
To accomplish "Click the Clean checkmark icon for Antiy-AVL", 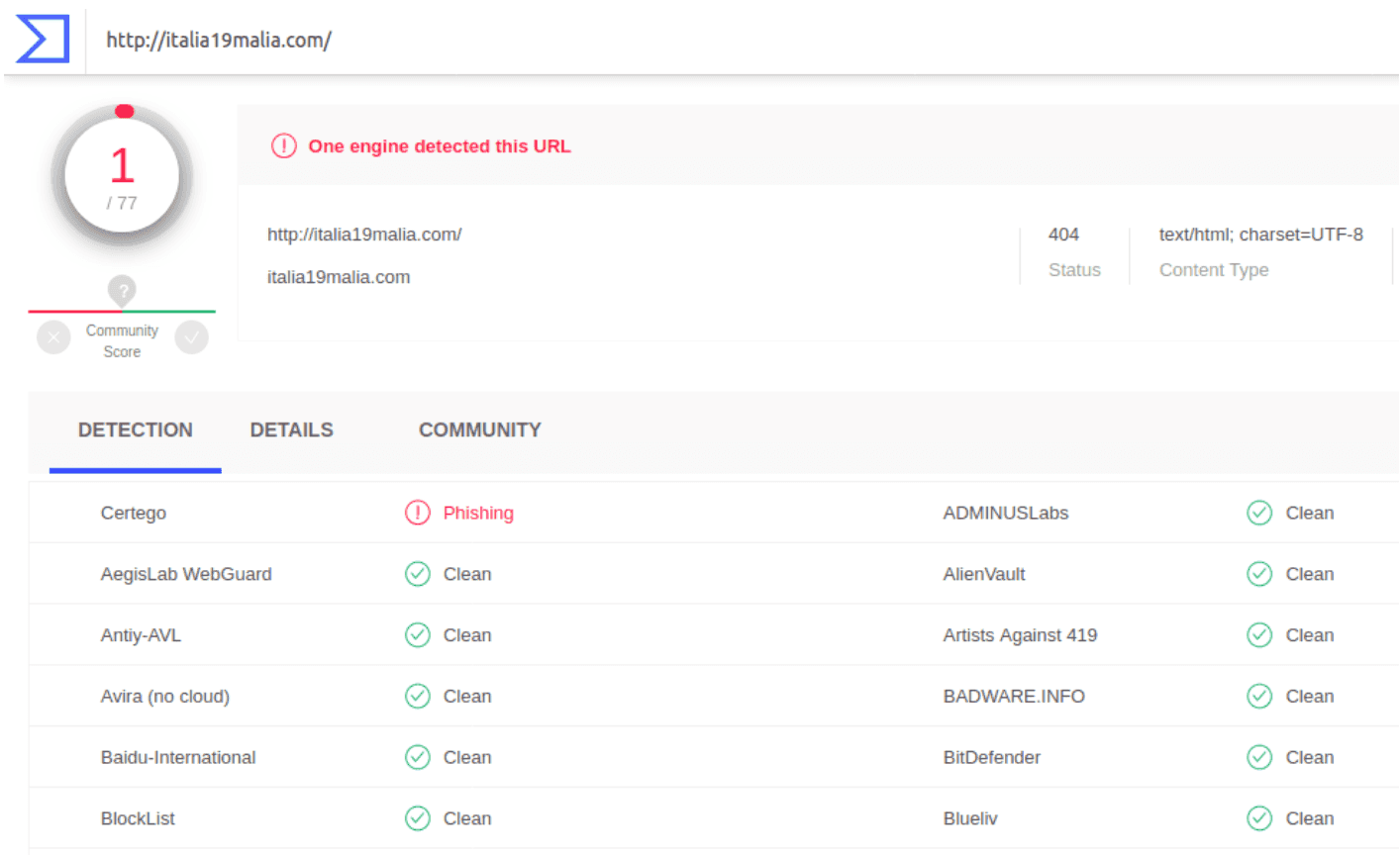I will click(417, 635).
